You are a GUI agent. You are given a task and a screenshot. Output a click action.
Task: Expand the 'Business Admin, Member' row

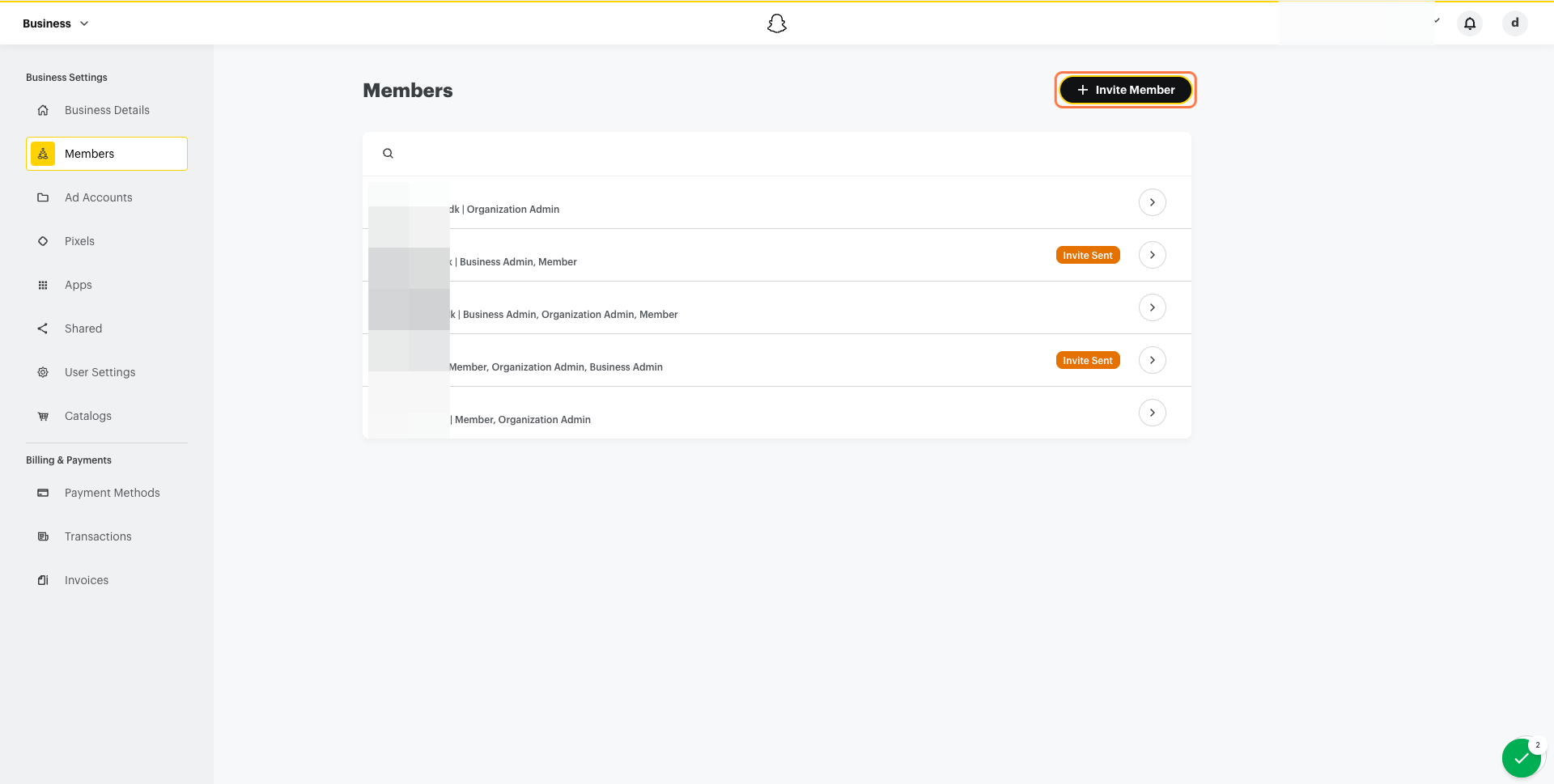click(x=1153, y=255)
